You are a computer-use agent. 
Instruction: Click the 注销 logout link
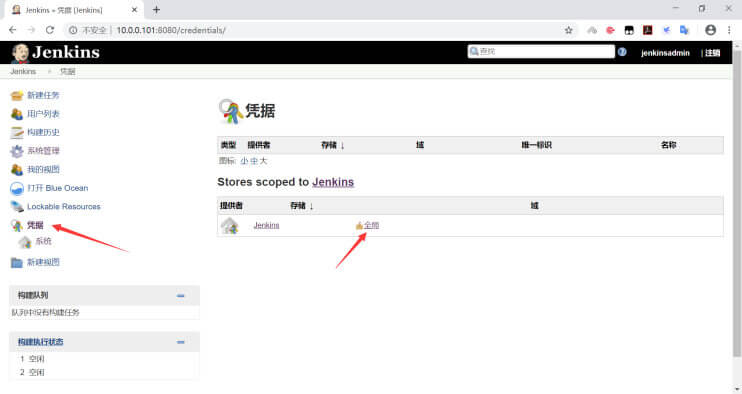pos(712,53)
